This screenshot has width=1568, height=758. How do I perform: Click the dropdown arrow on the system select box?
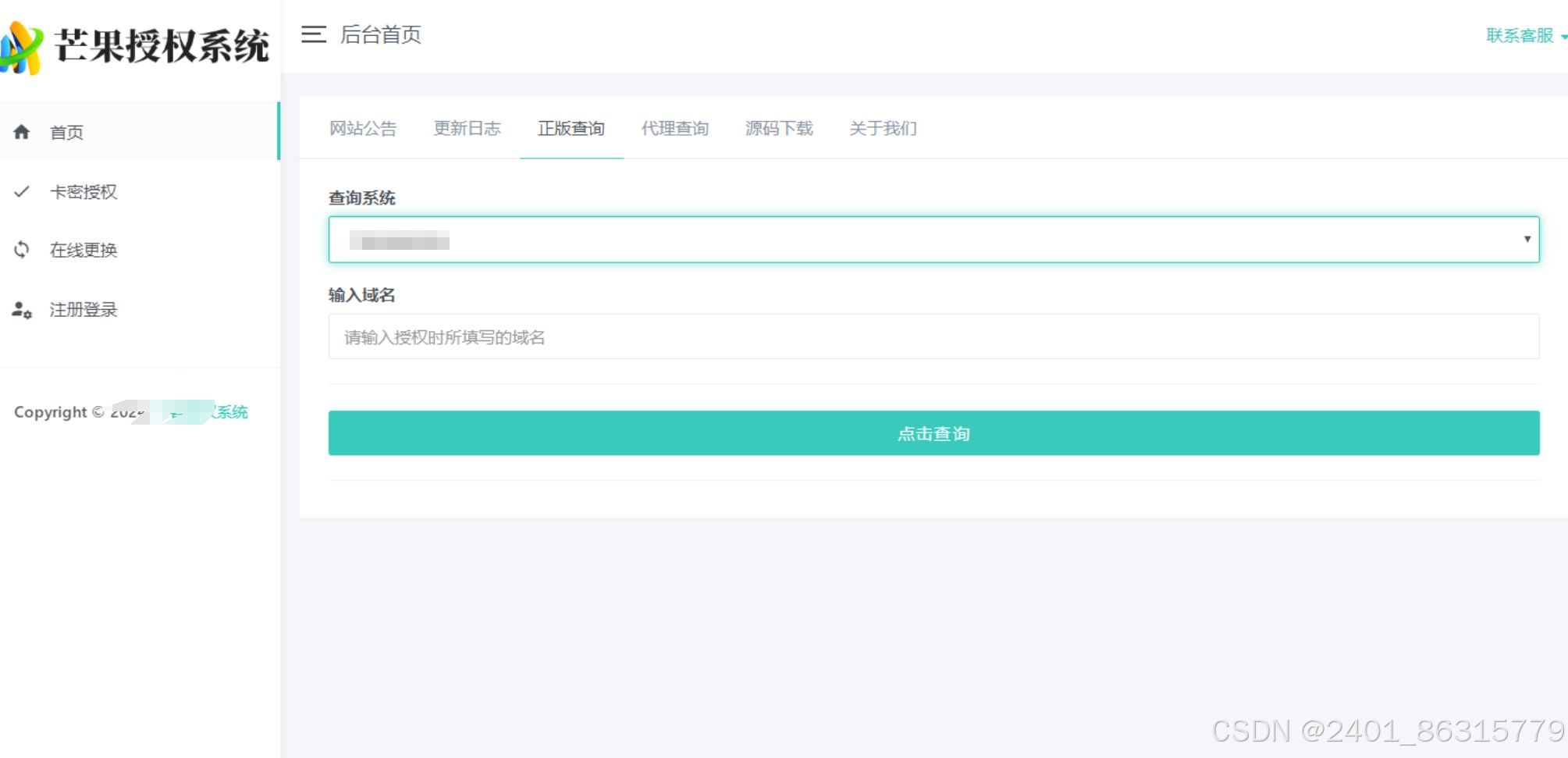tap(1527, 240)
